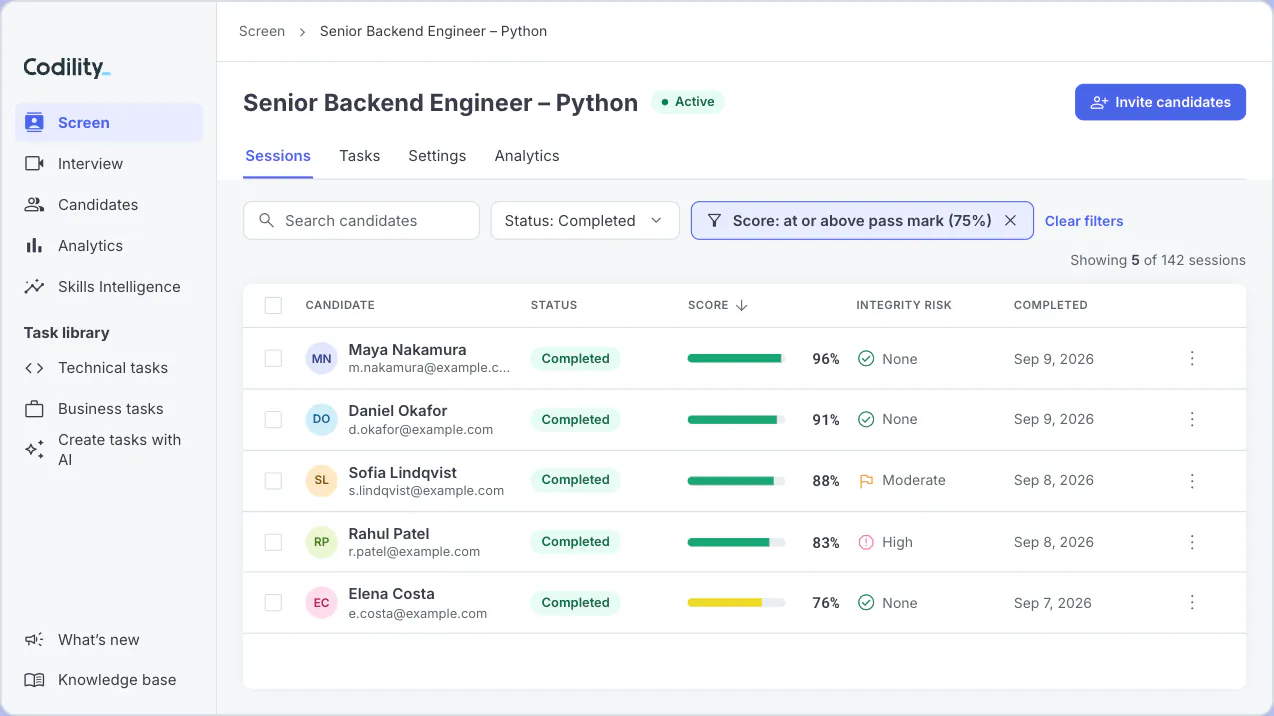Click the Active status badge
This screenshot has height=716, width=1274.
(x=687, y=102)
